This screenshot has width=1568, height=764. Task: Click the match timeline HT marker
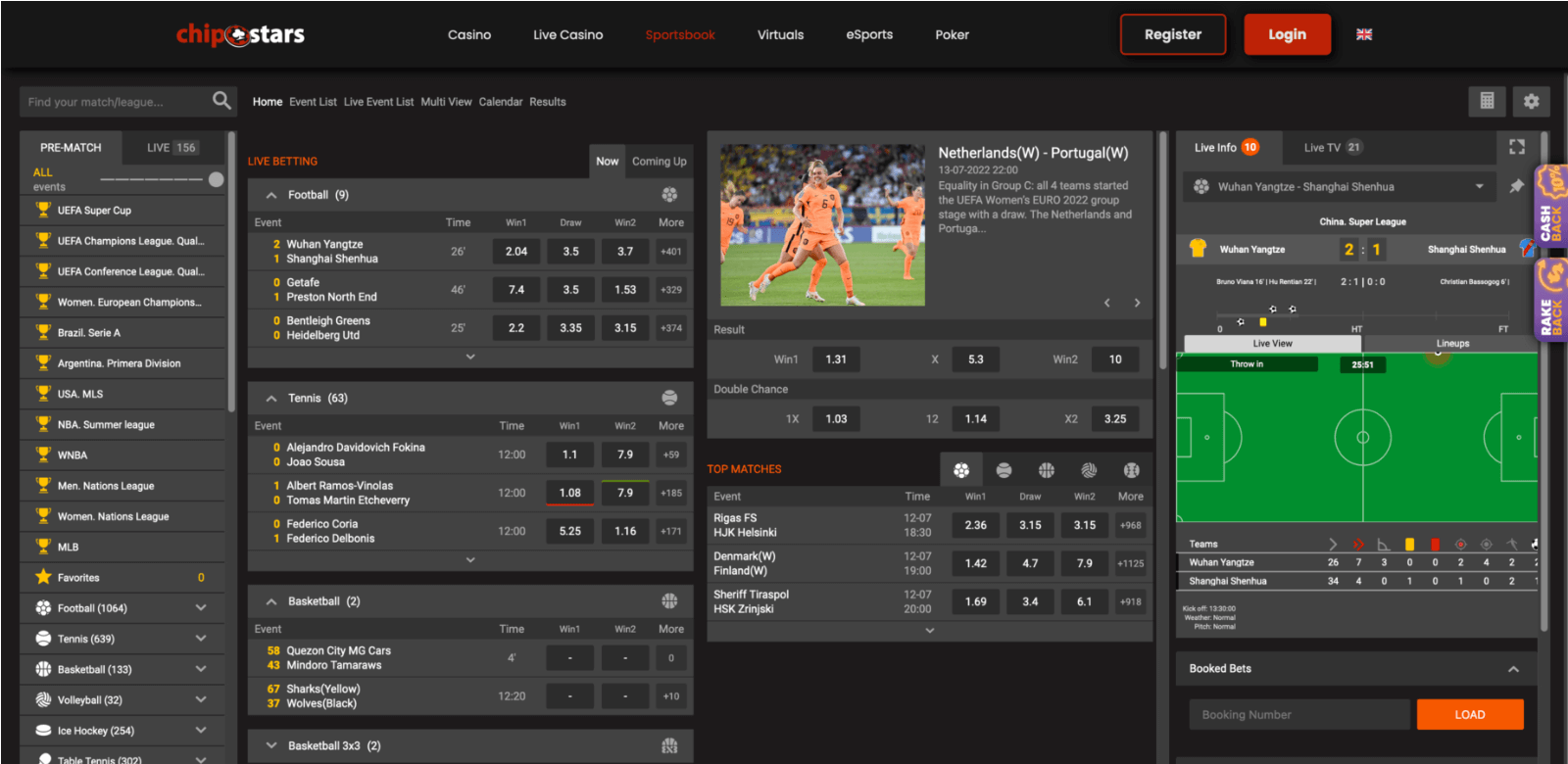point(1356,329)
